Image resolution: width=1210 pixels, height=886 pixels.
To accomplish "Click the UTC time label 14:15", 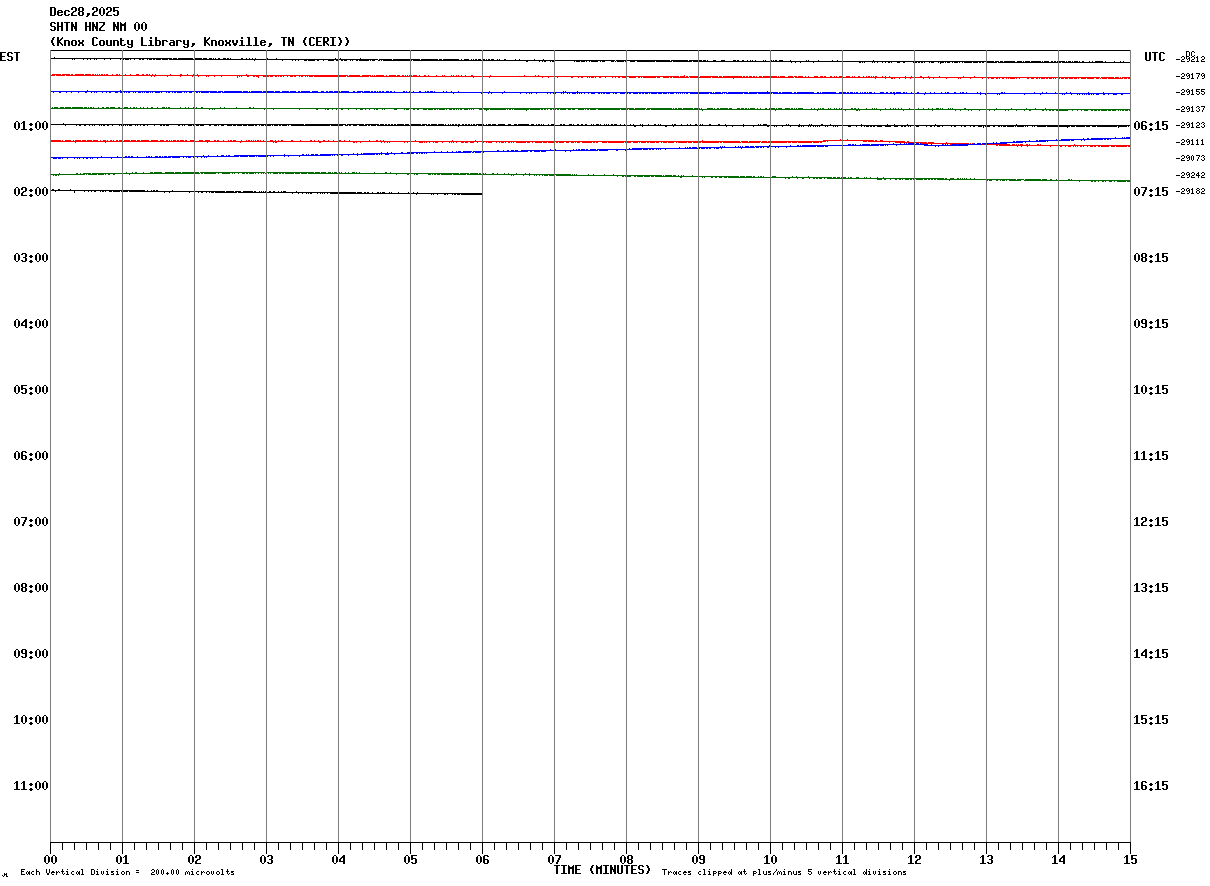I will (1151, 654).
